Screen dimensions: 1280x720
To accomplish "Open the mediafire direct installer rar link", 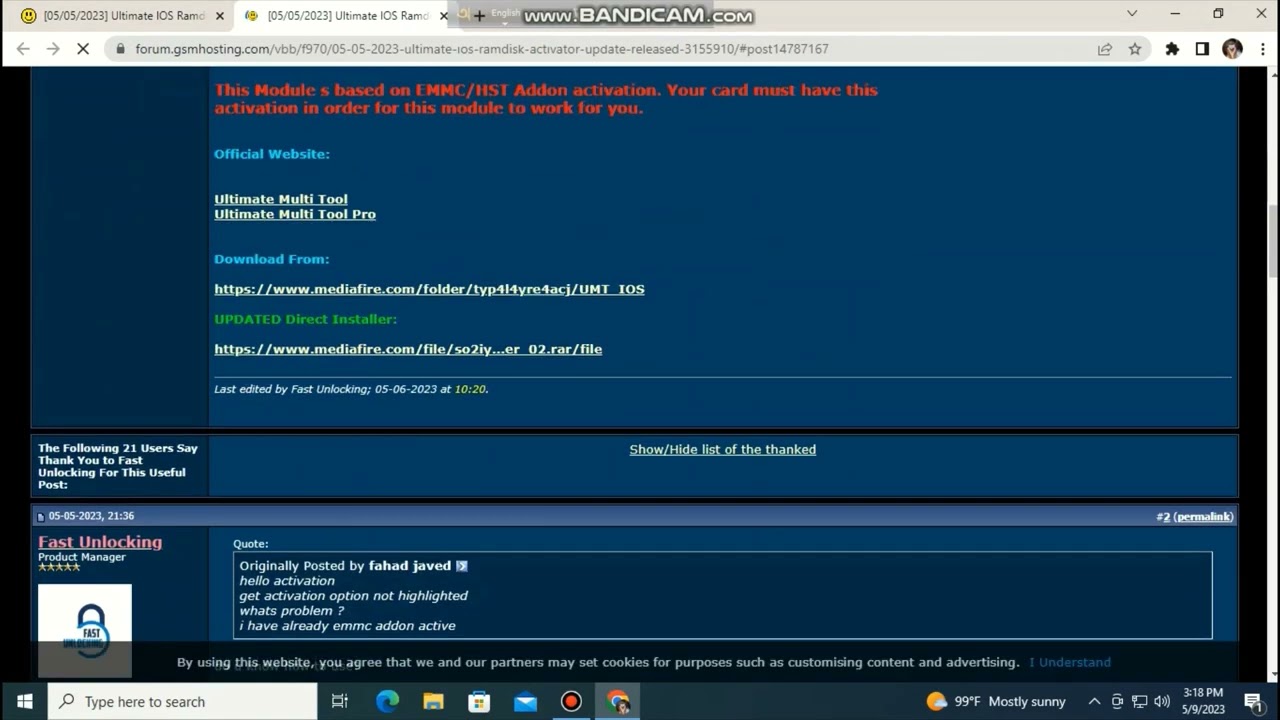I will click(x=408, y=349).
